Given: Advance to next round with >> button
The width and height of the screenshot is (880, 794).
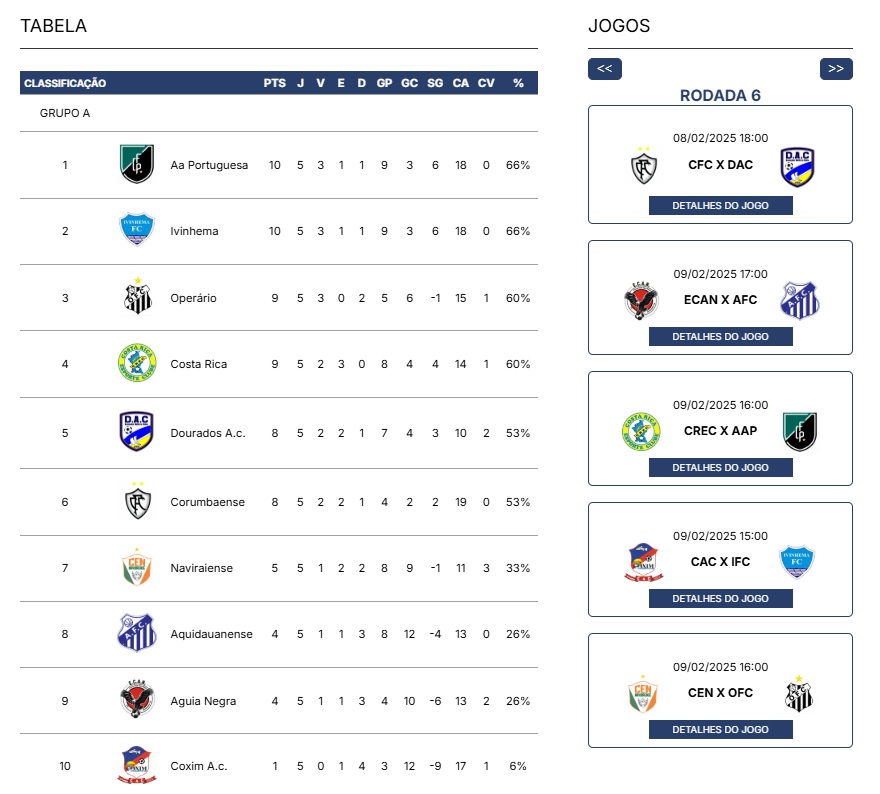Looking at the screenshot, I should click(x=836, y=68).
